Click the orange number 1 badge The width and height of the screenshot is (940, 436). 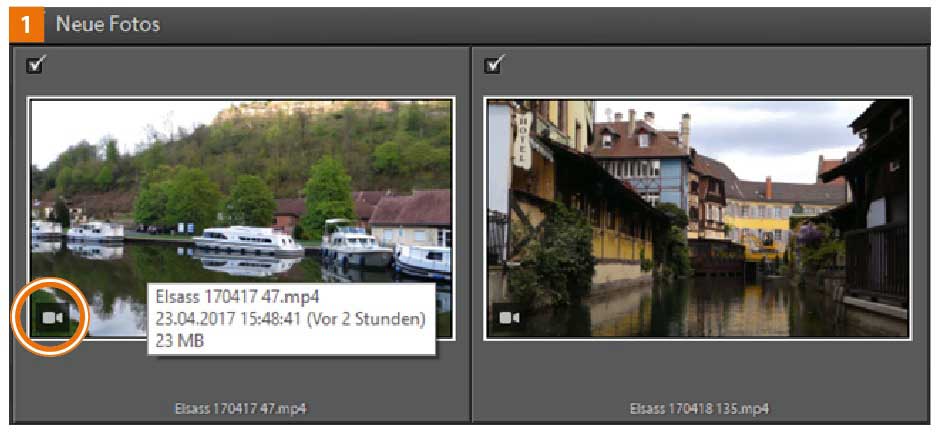27,25
